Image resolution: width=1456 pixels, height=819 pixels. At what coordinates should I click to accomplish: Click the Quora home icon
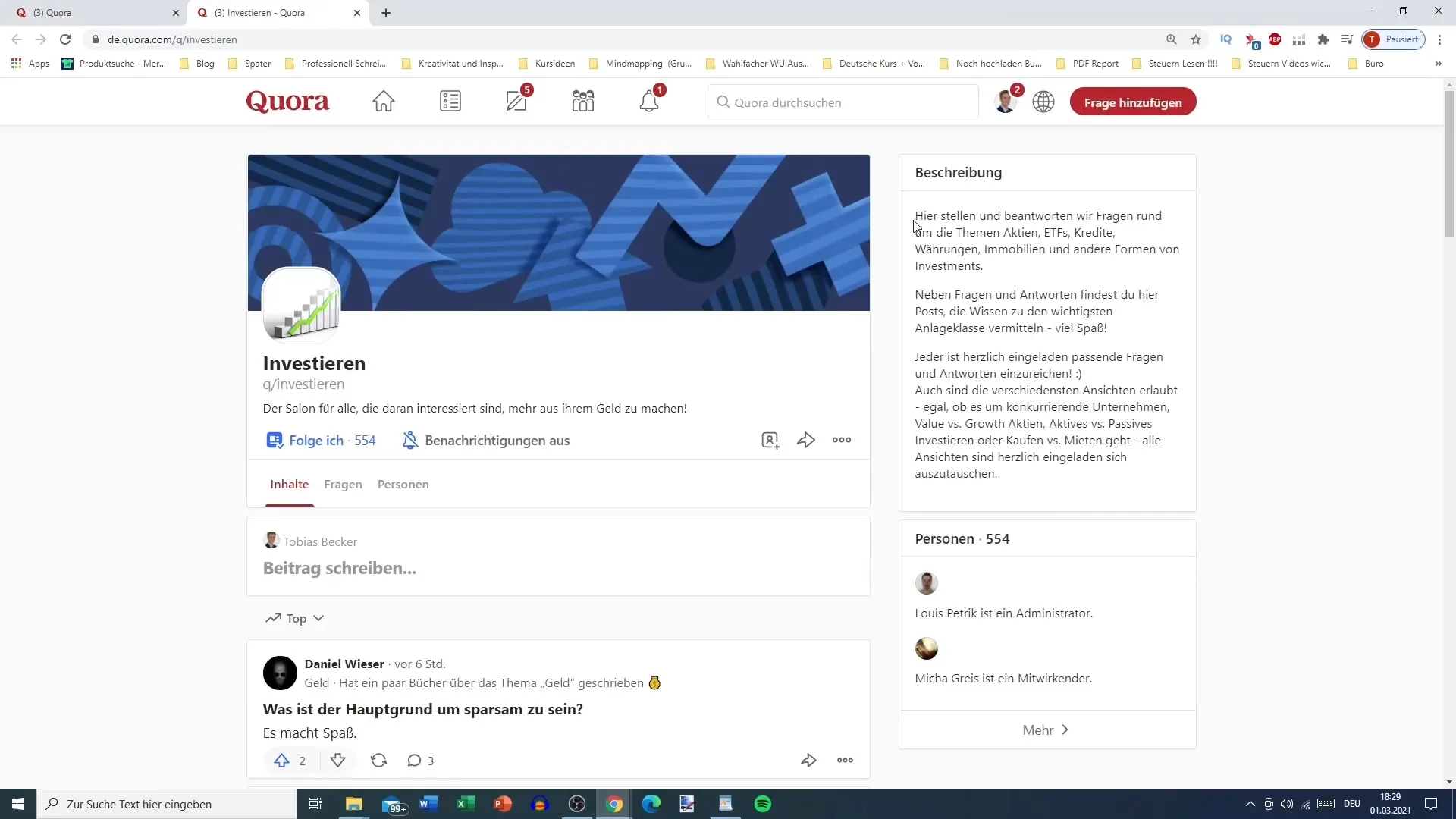[x=383, y=101]
